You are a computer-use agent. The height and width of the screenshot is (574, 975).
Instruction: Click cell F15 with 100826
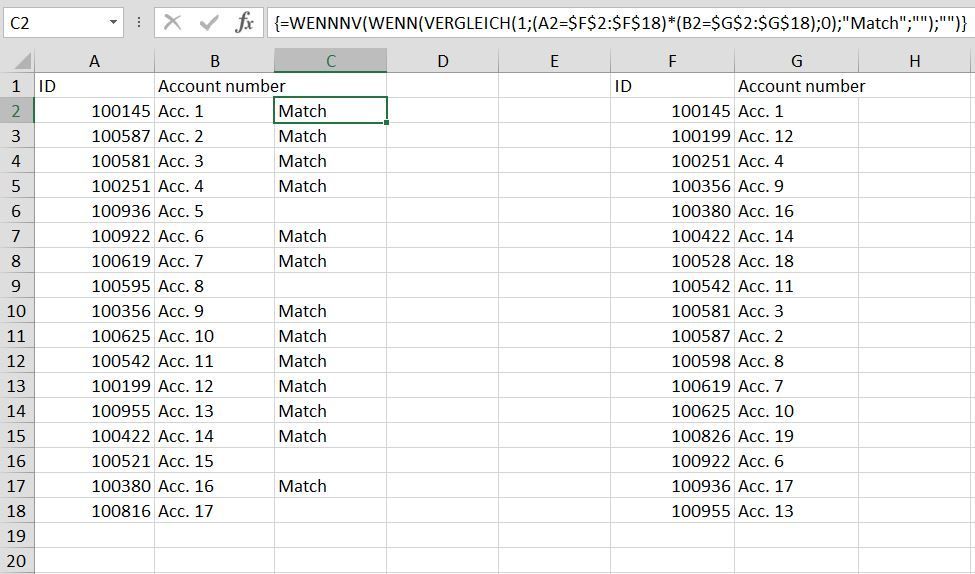click(x=672, y=436)
